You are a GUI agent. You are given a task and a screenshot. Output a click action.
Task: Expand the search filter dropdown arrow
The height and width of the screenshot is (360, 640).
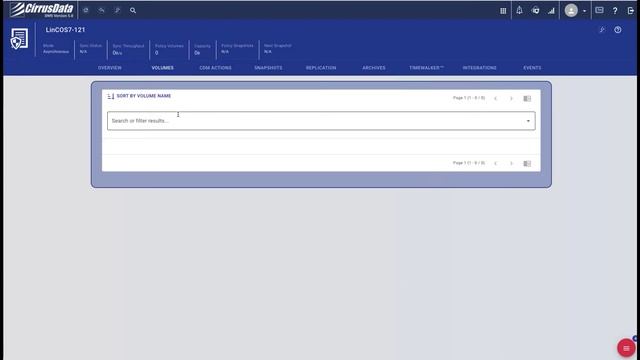(x=528, y=121)
